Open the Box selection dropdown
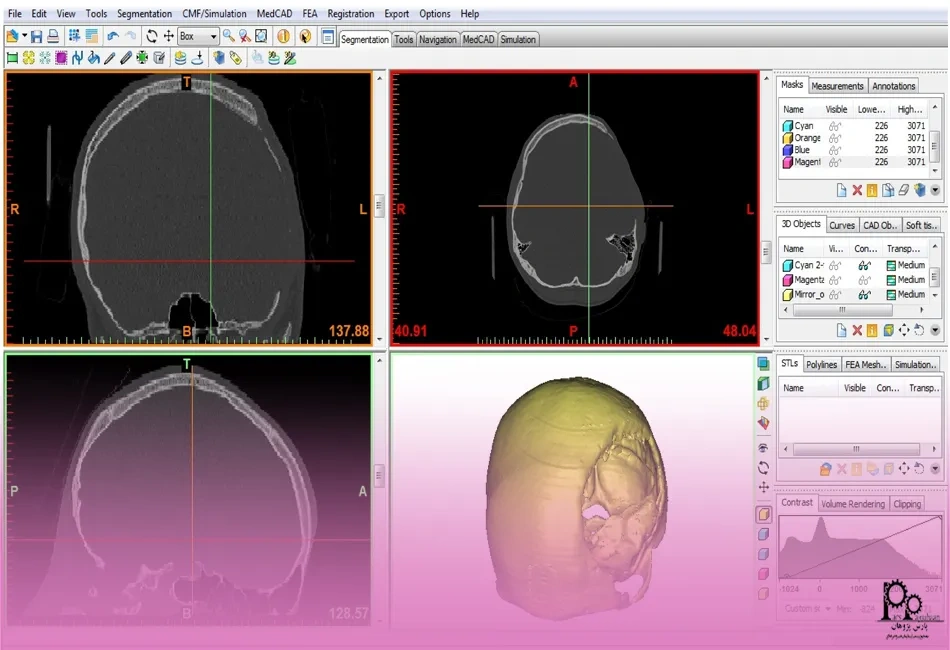The height and width of the screenshot is (650, 950). pos(213,36)
